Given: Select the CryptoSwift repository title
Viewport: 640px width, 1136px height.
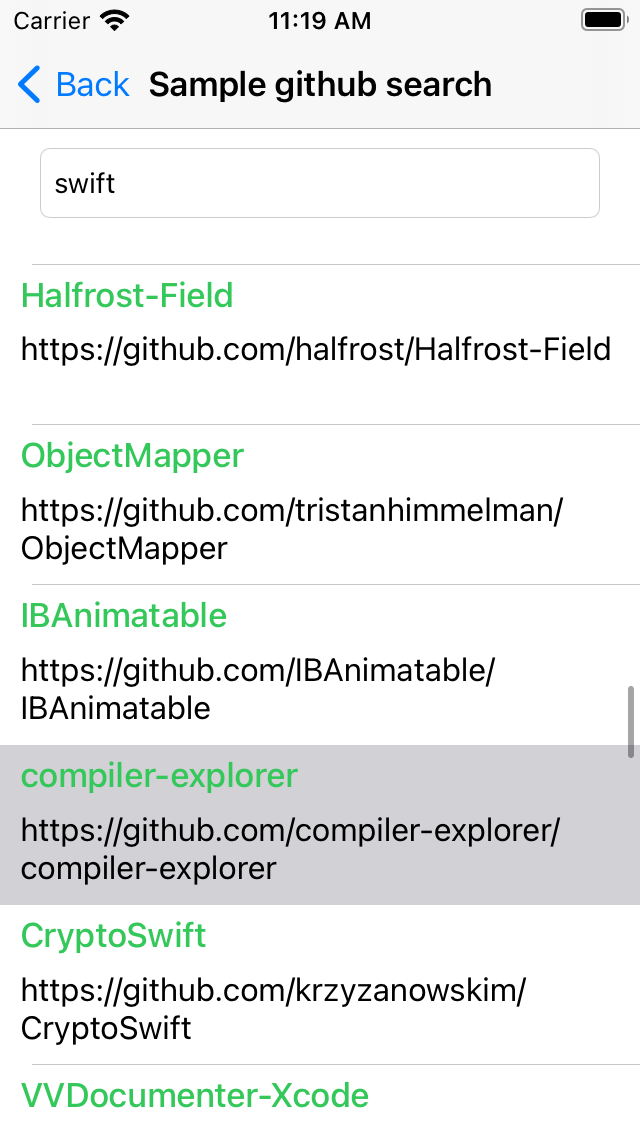Looking at the screenshot, I should 114,936.
